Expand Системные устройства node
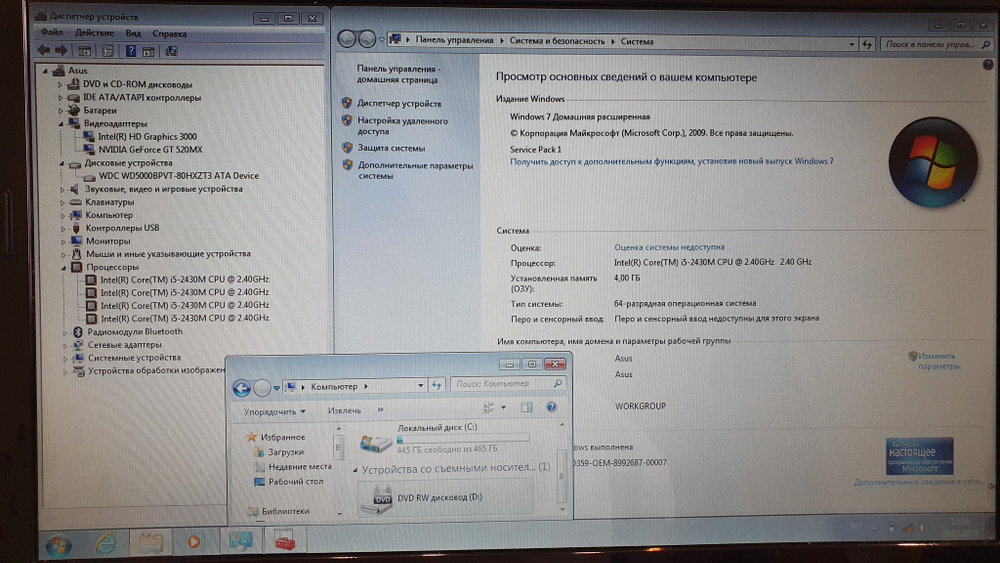This screenshot has width=1000, height=563. click(65, 358)
